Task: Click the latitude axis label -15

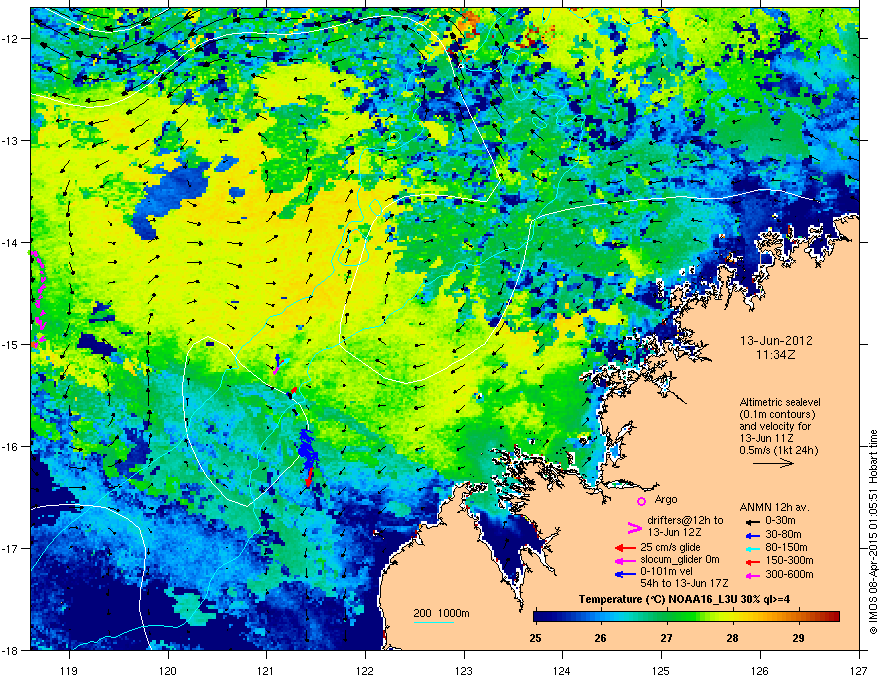Action: (x=10, y=344)
